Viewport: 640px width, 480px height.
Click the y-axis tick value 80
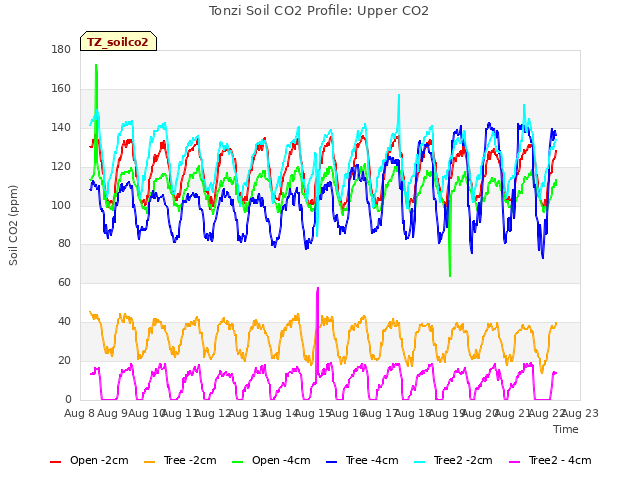click(64, 244)
